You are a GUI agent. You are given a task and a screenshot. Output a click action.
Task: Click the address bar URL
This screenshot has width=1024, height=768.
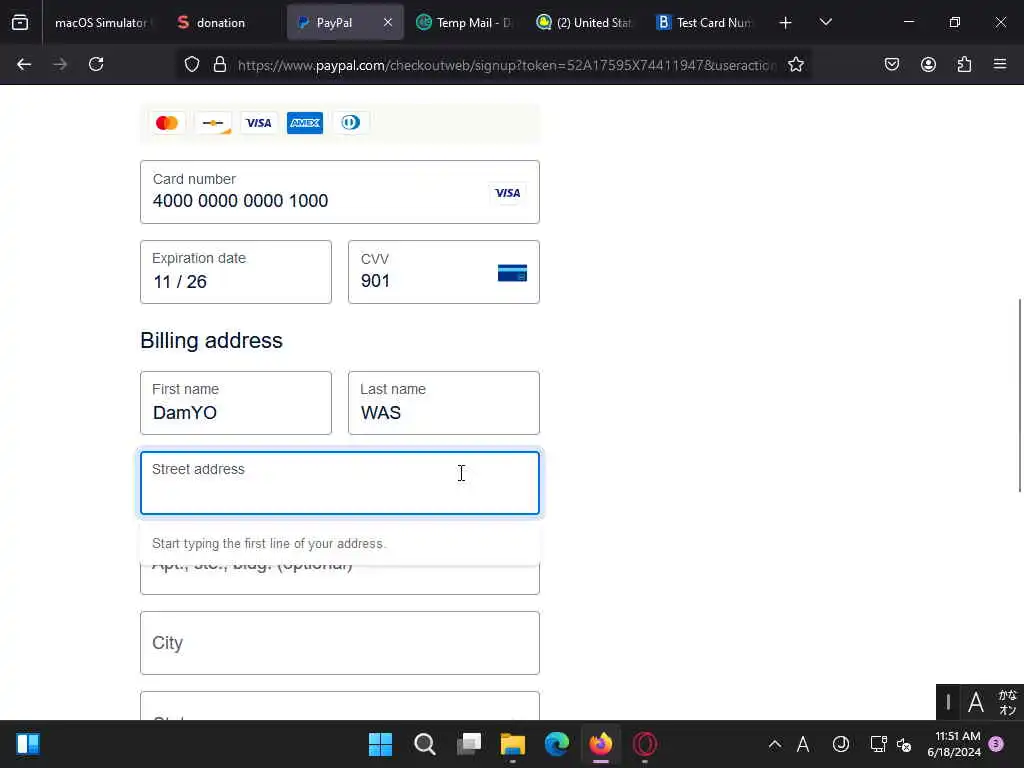point(507,65)
